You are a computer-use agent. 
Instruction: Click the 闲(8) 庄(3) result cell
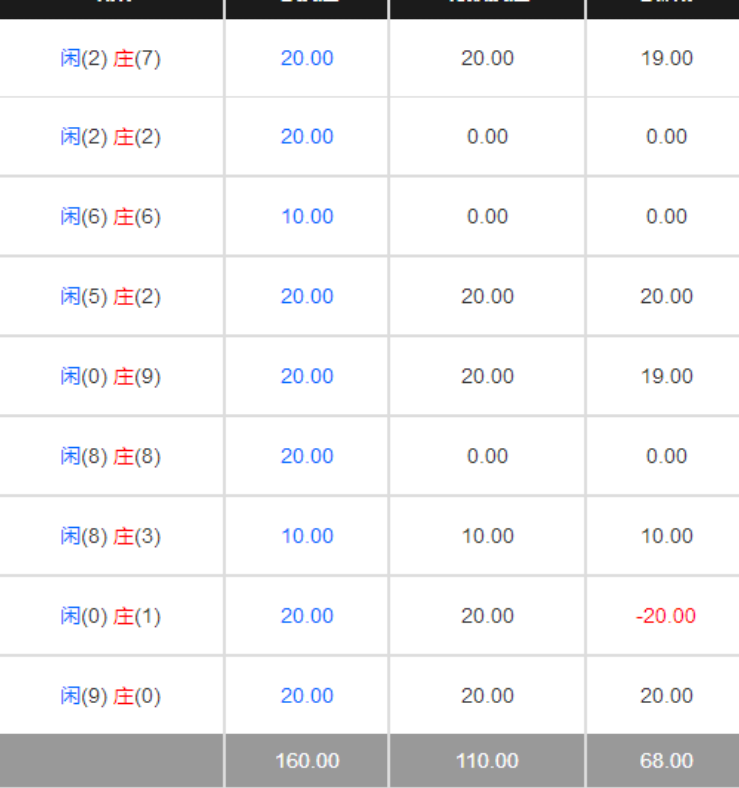[x=110, y=537]
